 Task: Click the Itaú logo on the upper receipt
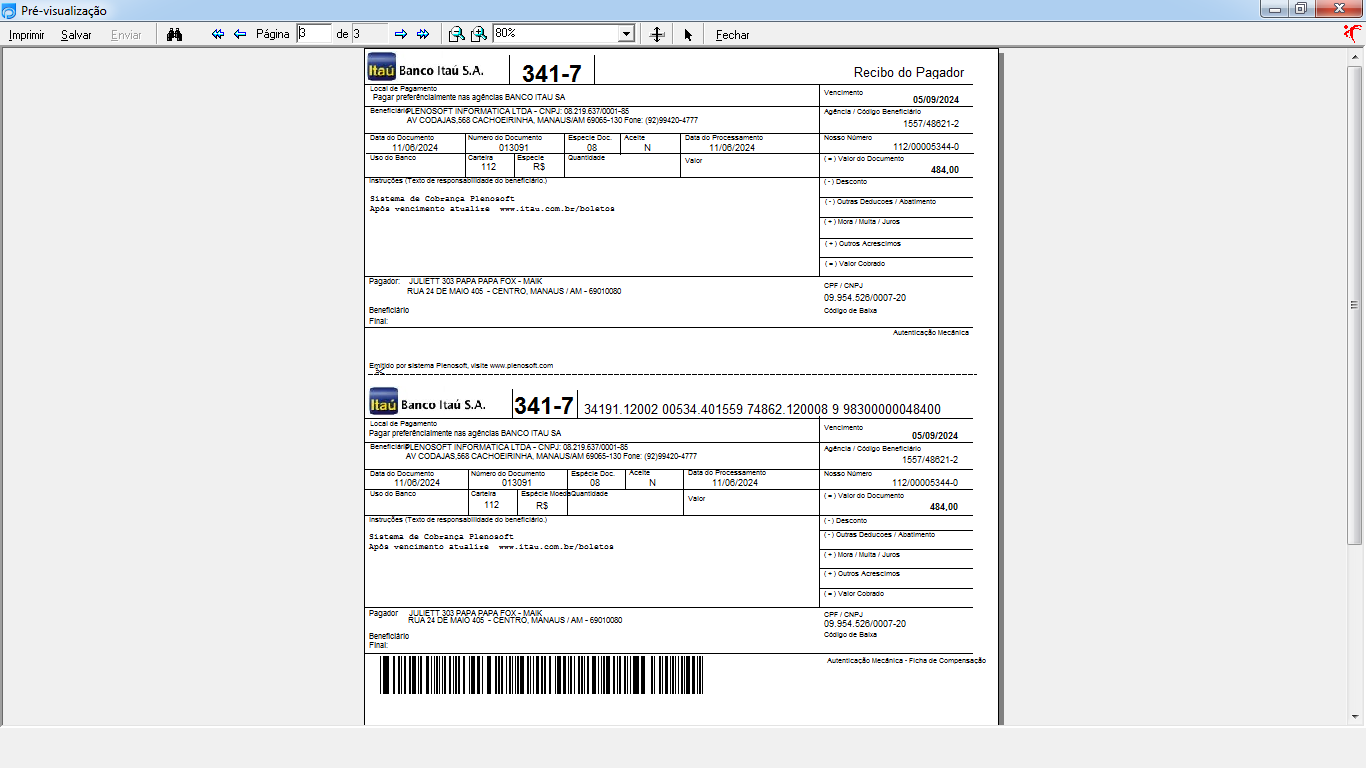pyautogui.click(x=381, y=67)
